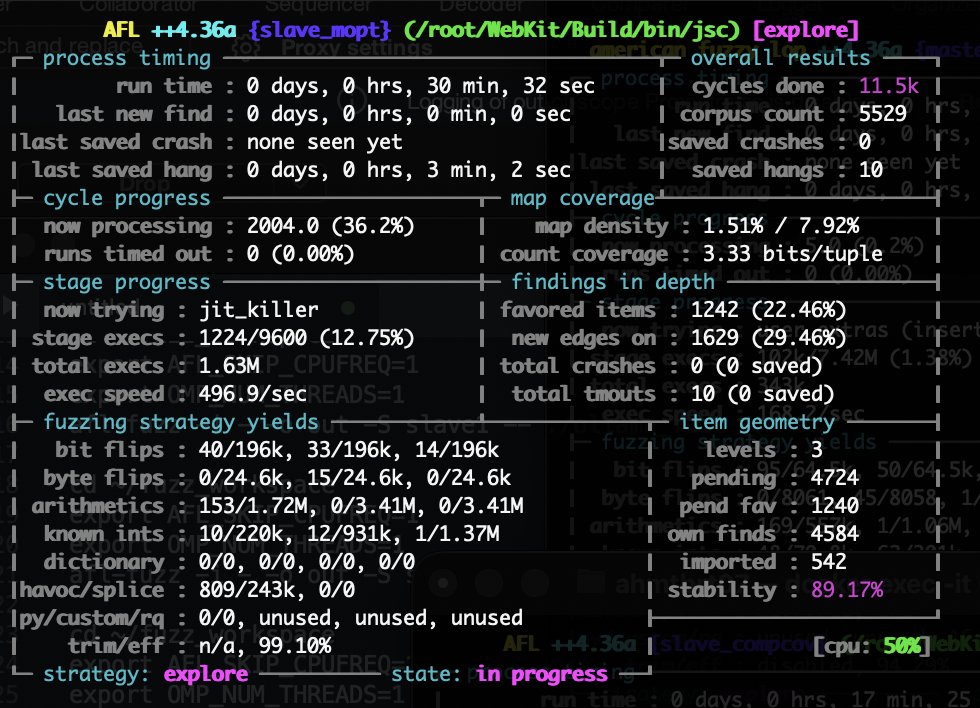
Task: Click pending value 4724
Action: click(834, 478)
